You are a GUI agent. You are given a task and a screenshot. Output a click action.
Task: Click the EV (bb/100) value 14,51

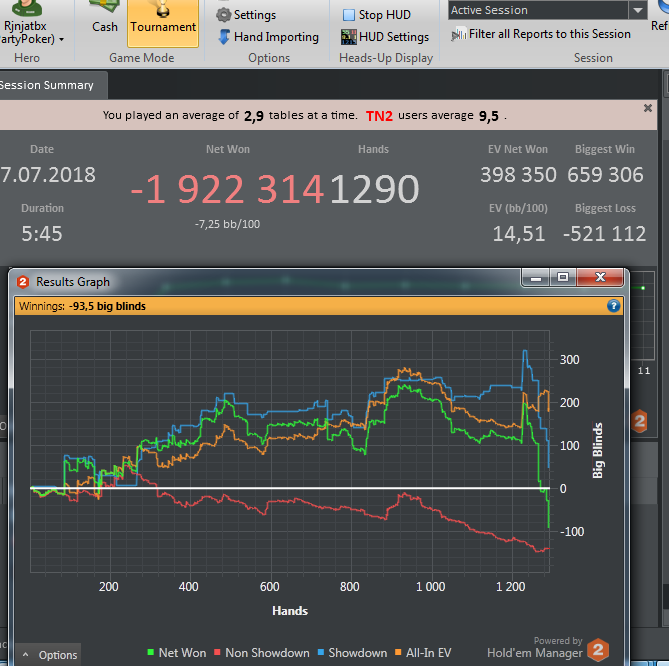click(519, 233)
